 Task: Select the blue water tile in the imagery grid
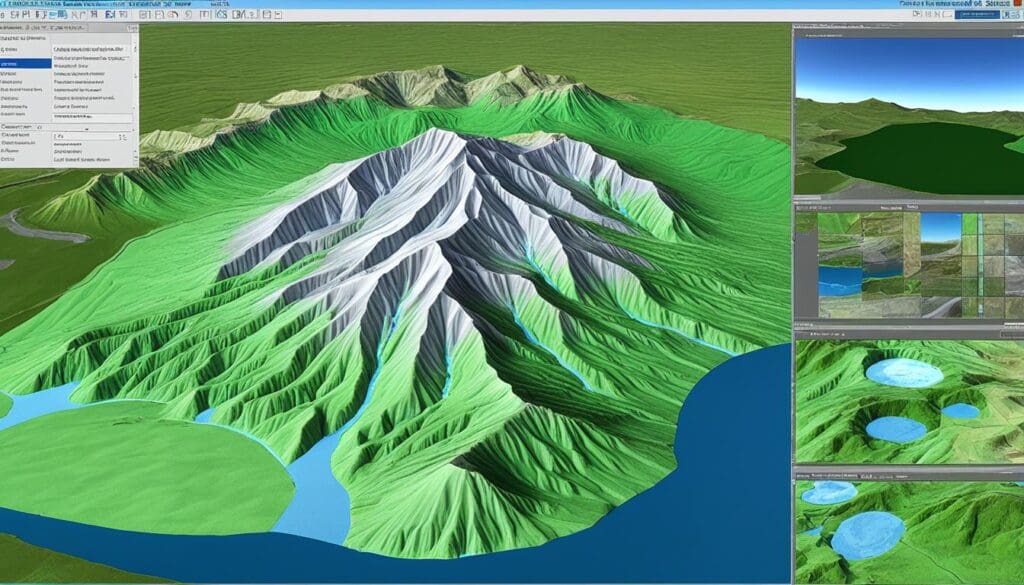tap(839, 279)
